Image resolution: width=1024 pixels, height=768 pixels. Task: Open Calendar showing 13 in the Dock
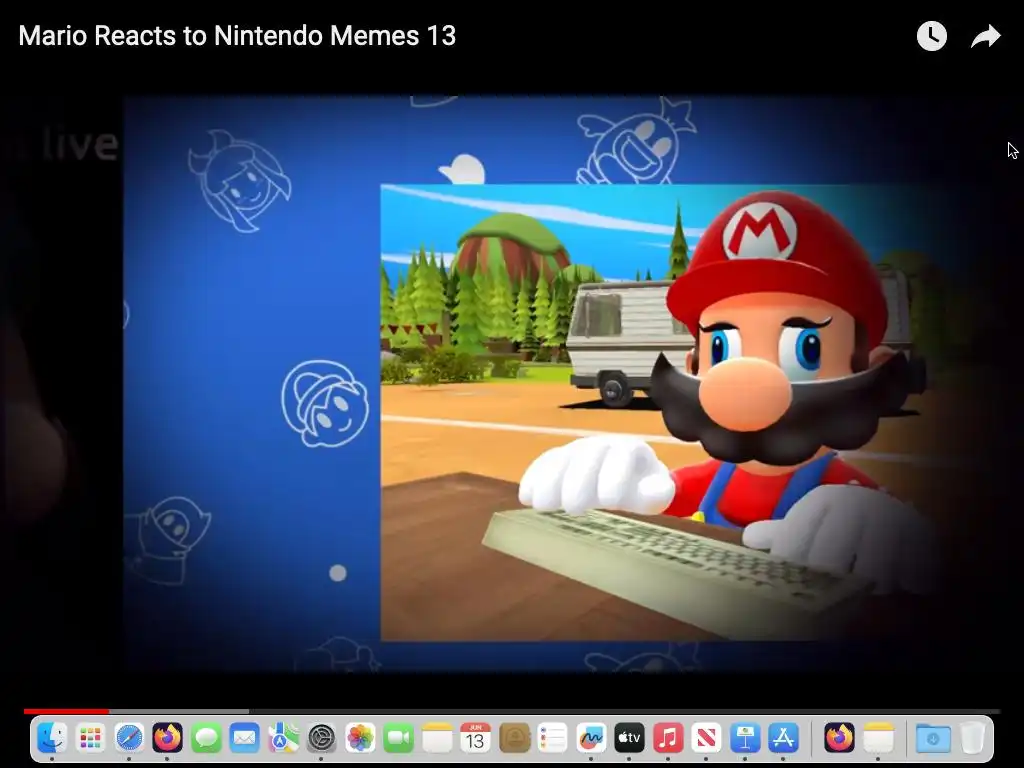(x=475, y=738)
